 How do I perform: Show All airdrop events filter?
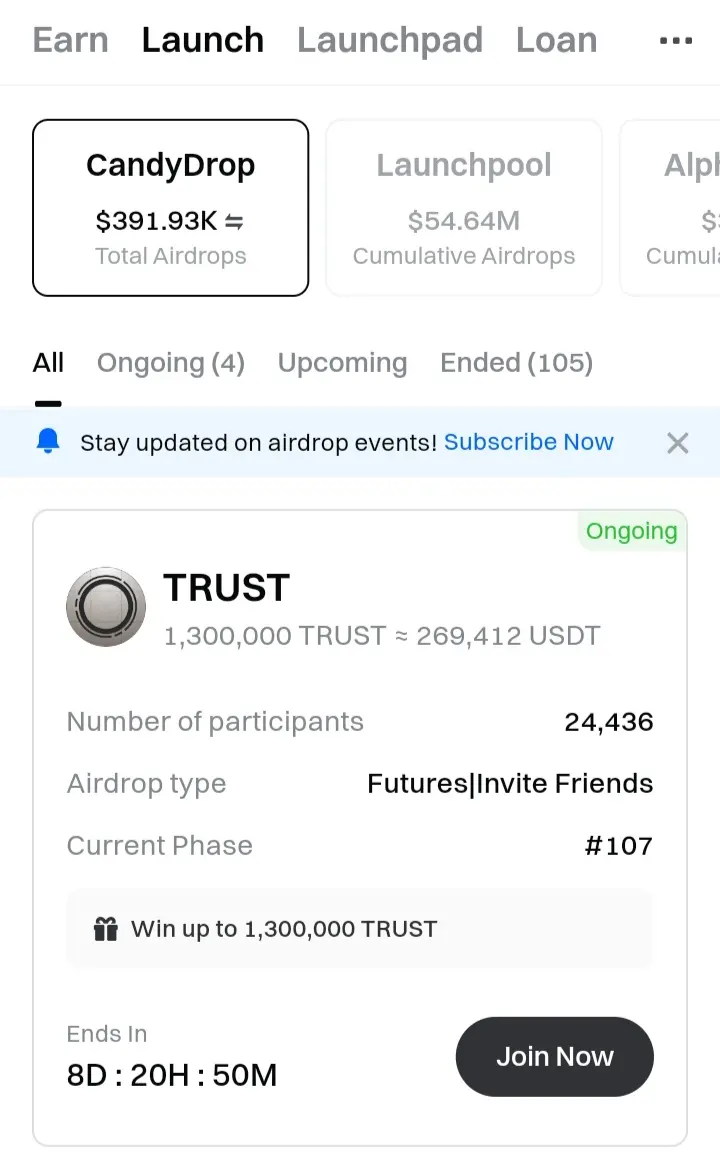click(48, 362)
